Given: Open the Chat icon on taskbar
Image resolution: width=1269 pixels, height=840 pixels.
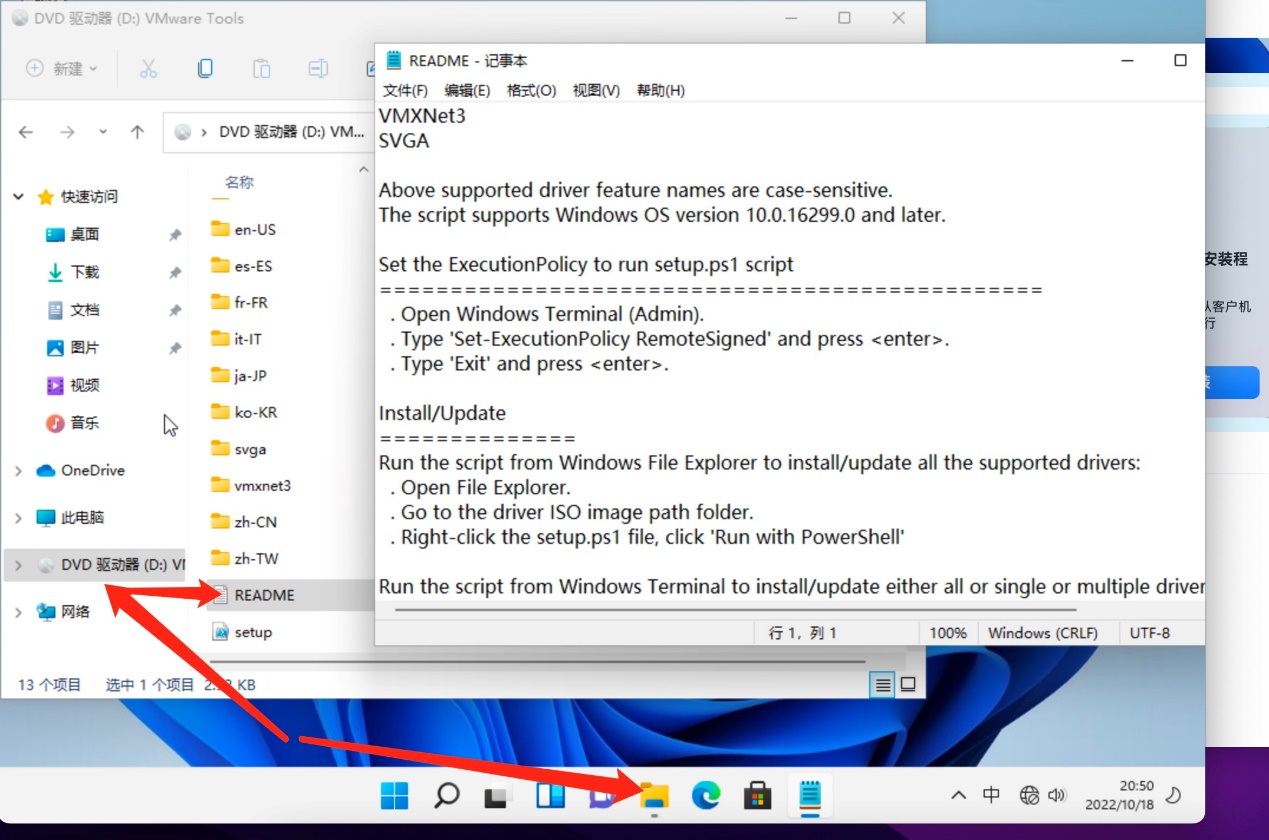Looking at the screenshot, I should [602, 796].
